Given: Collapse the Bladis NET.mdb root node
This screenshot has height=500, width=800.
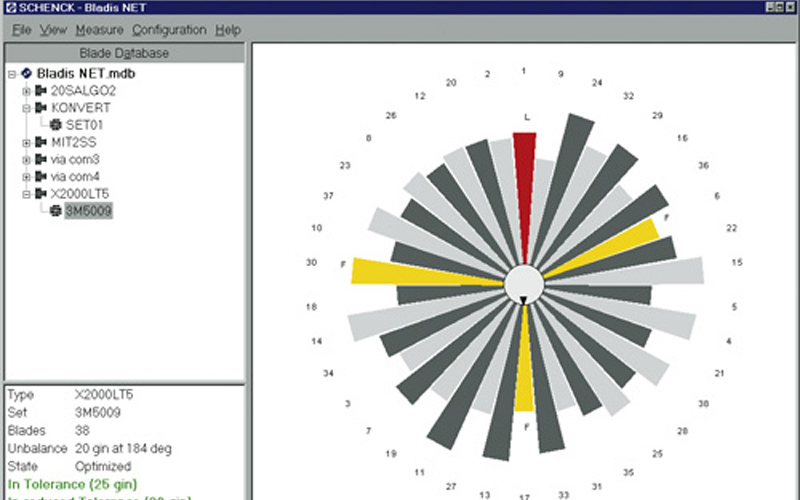Looking at the screenshot, I should click(x=12, y=74).
